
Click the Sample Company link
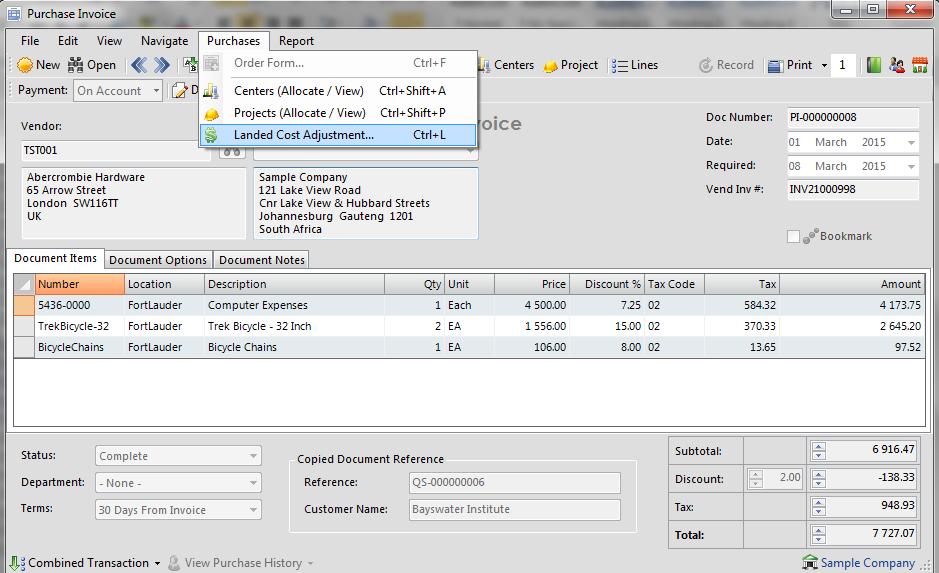pos(867,563)
